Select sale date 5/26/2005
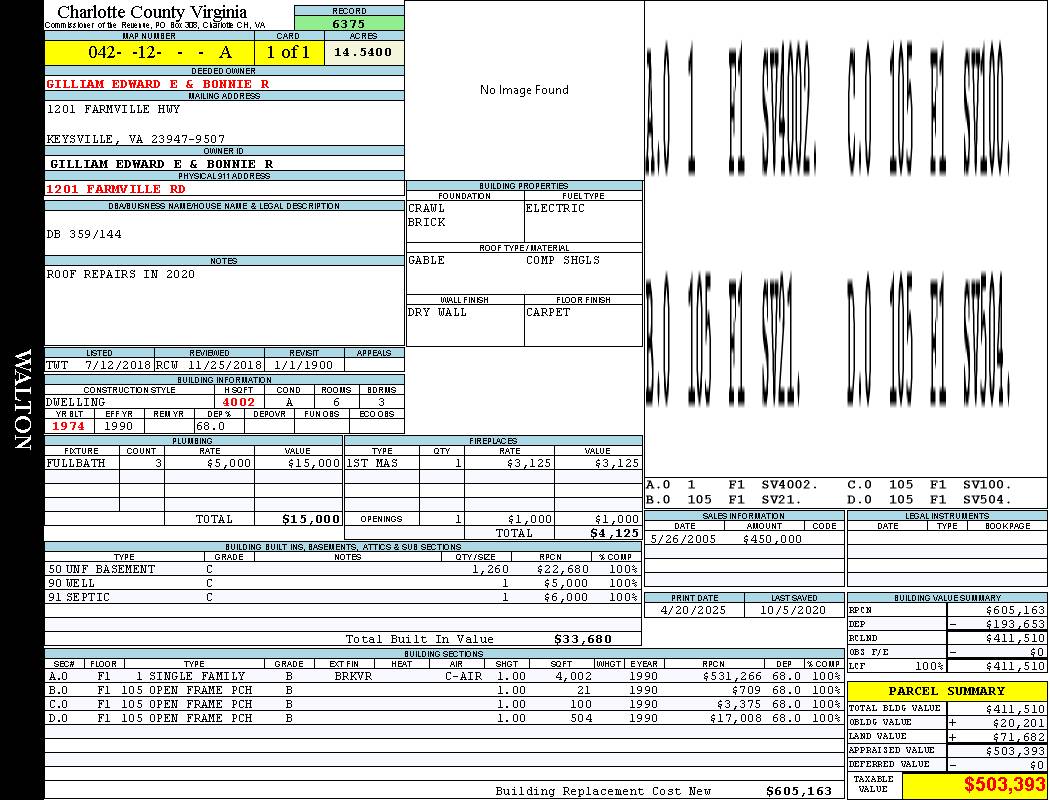The width and height of the screenshot is (1050, 800). (683, 539)
